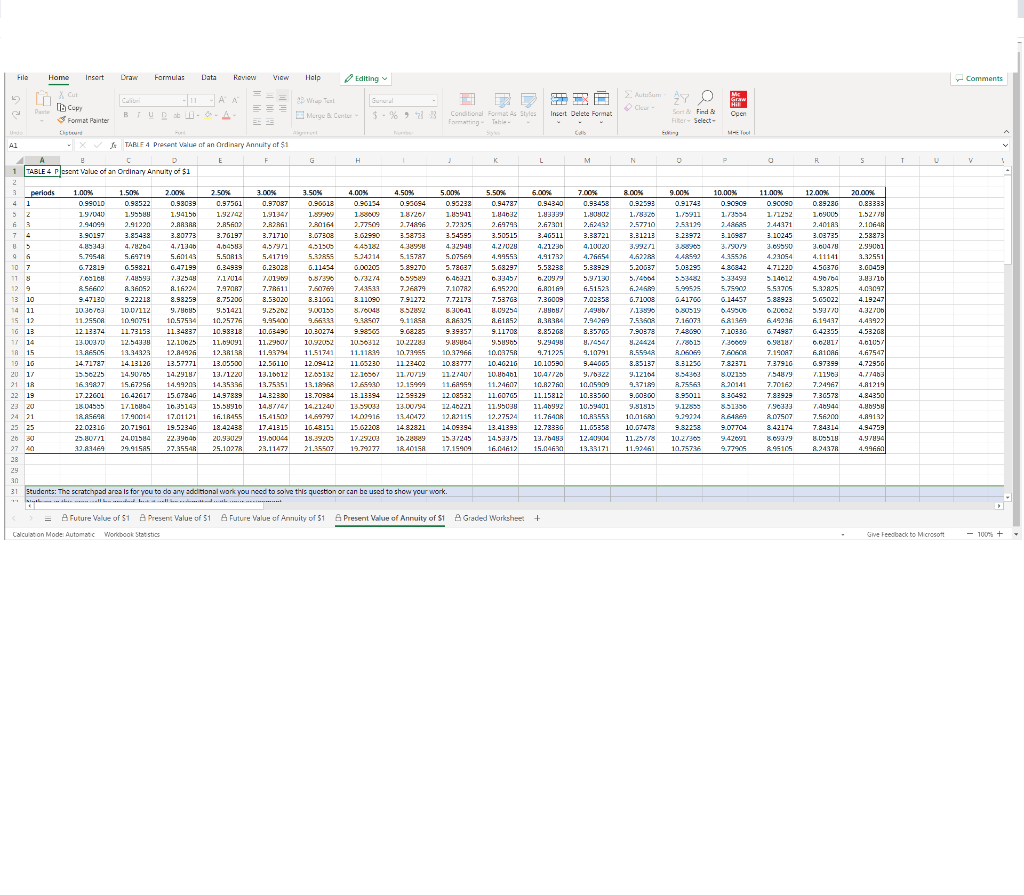1024x895 pixels.
Task: Toggle Bold formatting
Action: [x=125, y=115]
